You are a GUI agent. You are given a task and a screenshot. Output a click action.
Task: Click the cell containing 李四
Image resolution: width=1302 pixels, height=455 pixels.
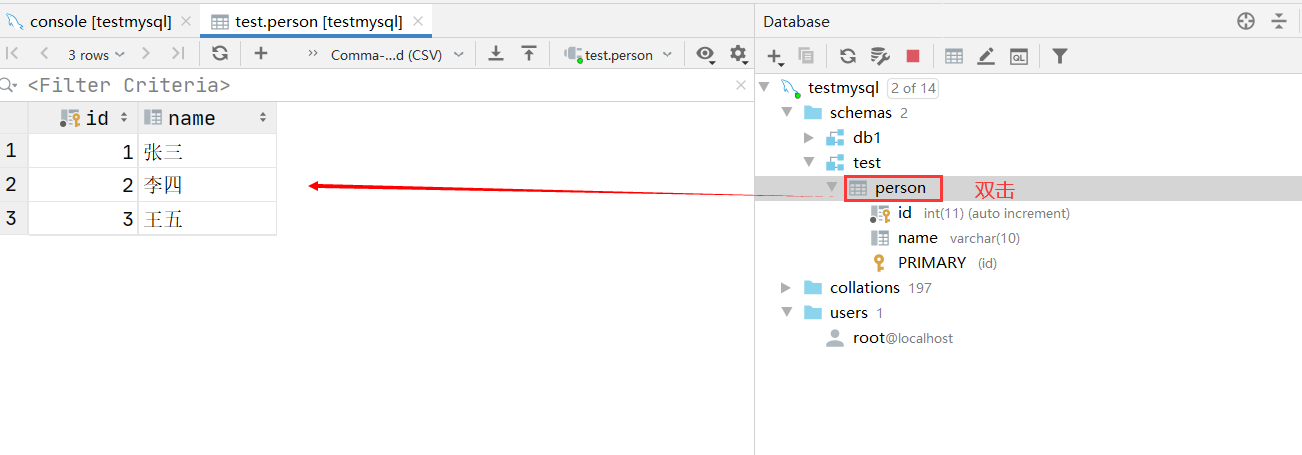(207, 185)
